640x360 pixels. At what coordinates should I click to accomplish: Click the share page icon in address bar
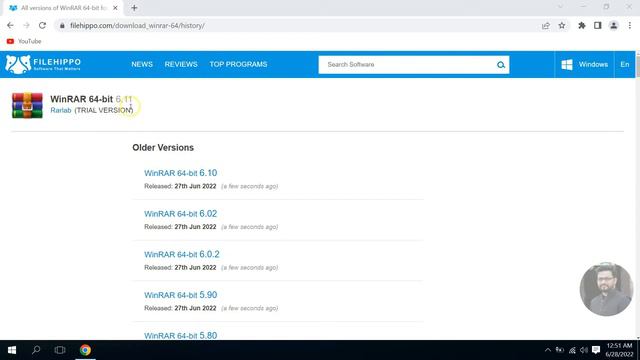tap(546, 26)
